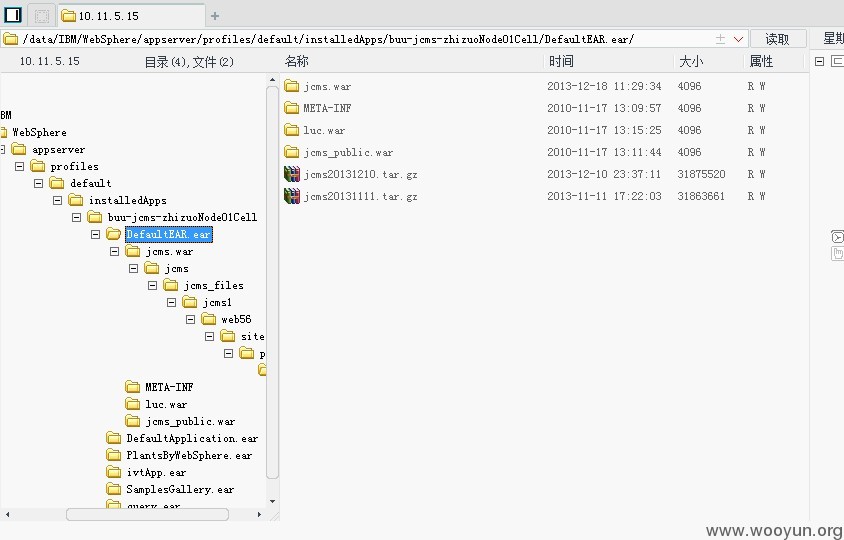Select the site node in the tree
Viewport: 844px width, 540px height.
click(252, 336)
